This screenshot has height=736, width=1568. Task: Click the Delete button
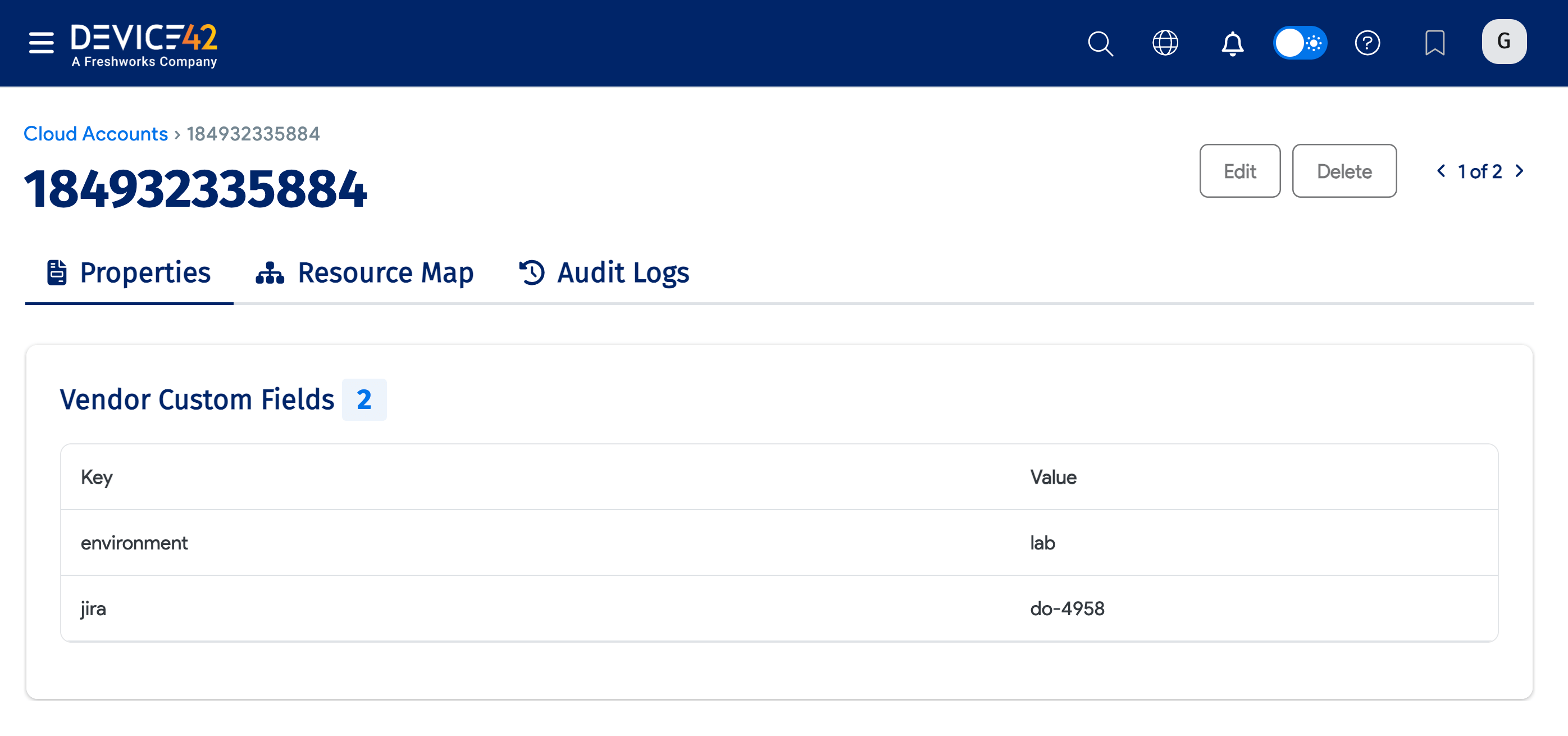[x=1344, y=171]
